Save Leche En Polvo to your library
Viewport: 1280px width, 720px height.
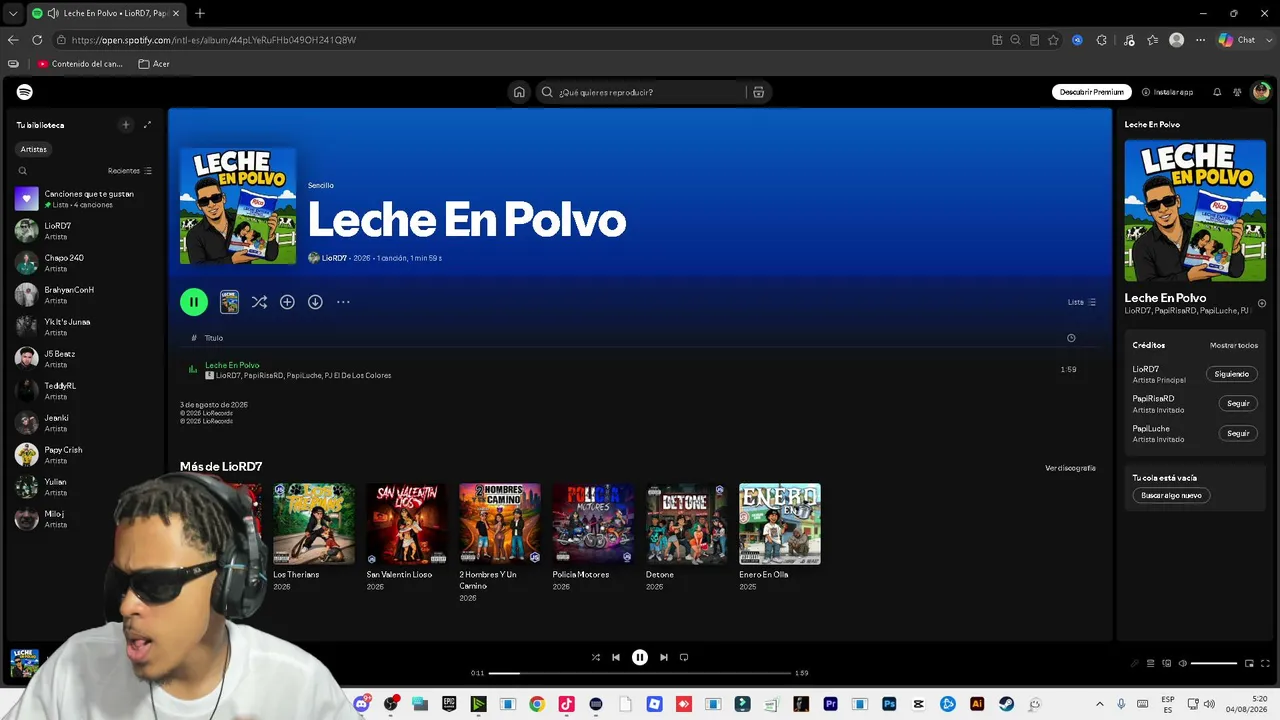[287, 302]
